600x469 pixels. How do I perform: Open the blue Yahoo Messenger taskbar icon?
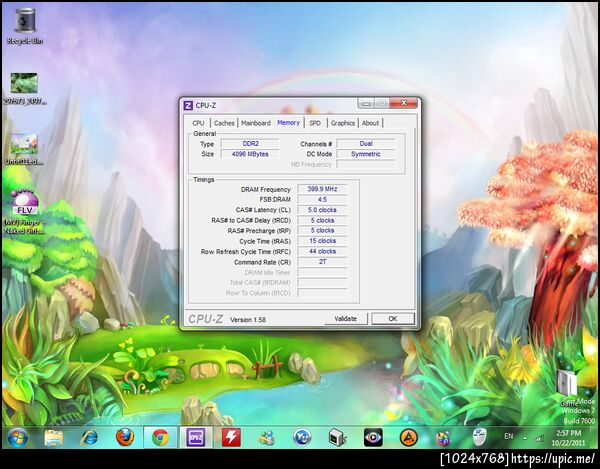click(302, 438)
